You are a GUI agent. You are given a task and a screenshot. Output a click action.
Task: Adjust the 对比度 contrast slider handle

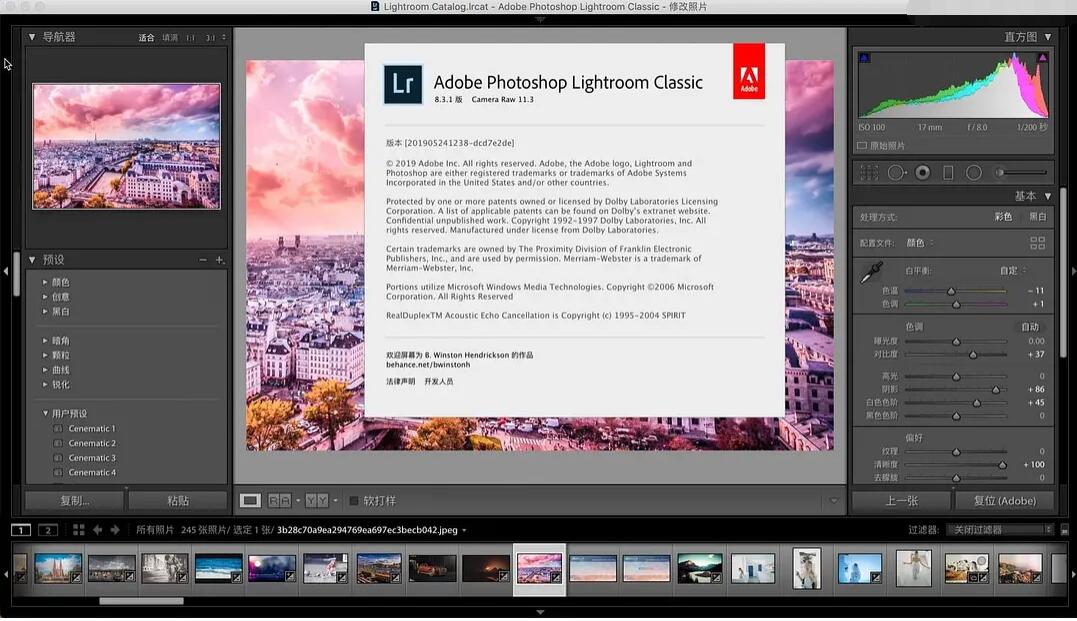(x=973, y=355)
